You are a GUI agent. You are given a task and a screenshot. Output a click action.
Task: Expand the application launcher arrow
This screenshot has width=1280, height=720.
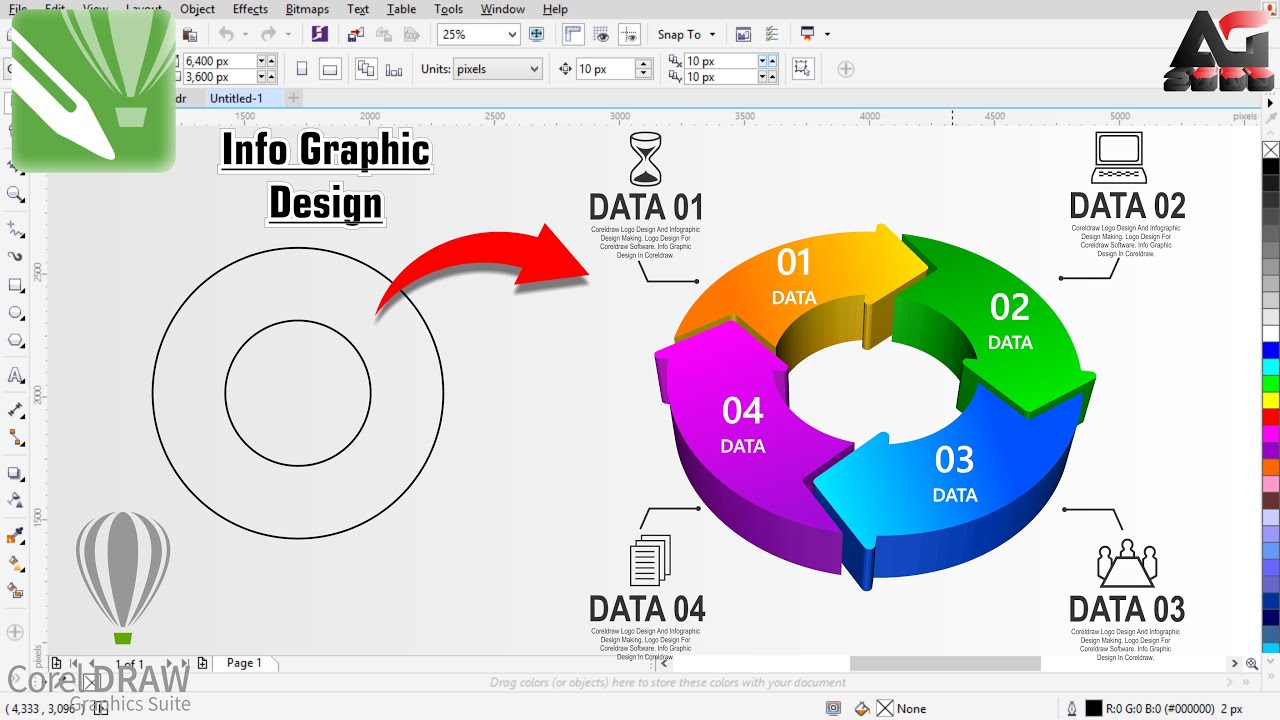tap(827, 34)
